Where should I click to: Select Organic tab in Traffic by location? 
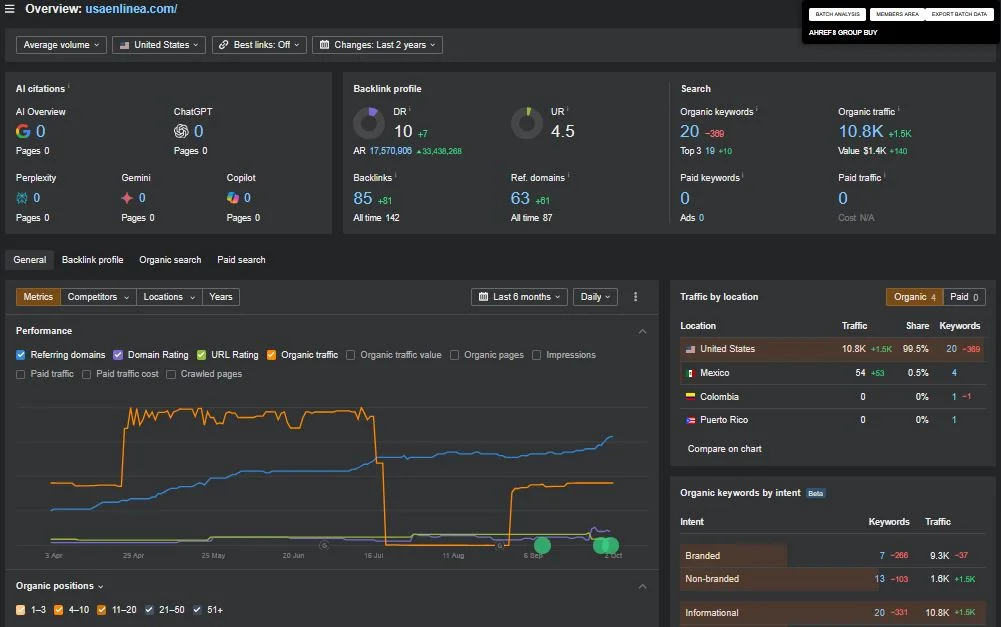(x=914, y=297)
